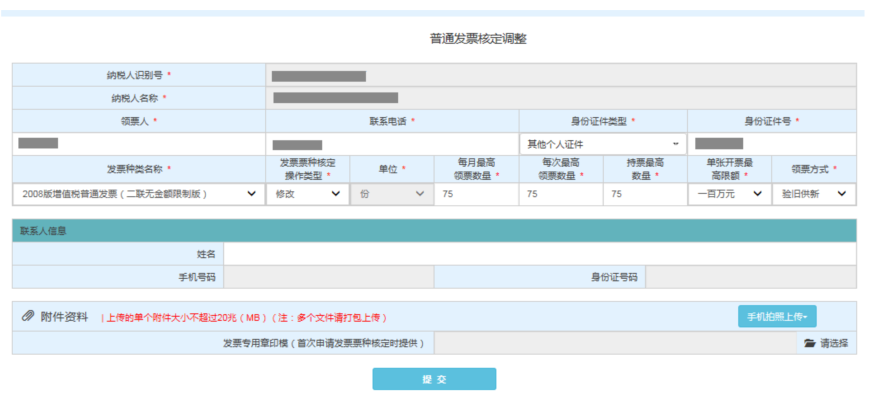The width and height of the screenshot is (871, 414).
Task: Click the 身份证号码 field in contact section
Action: tap(750, 277)
